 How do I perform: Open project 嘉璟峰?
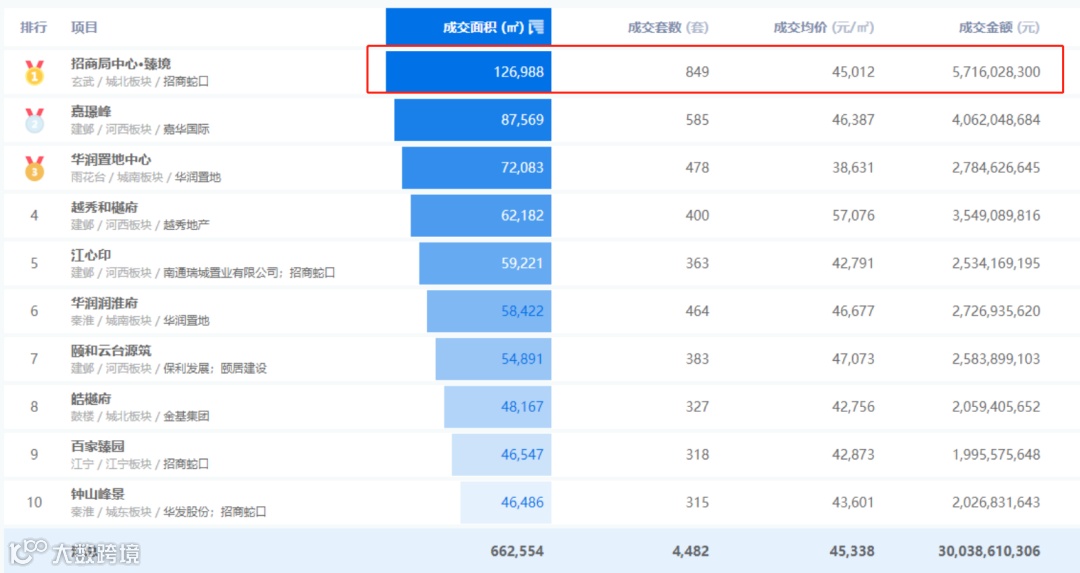click(91, 112)
